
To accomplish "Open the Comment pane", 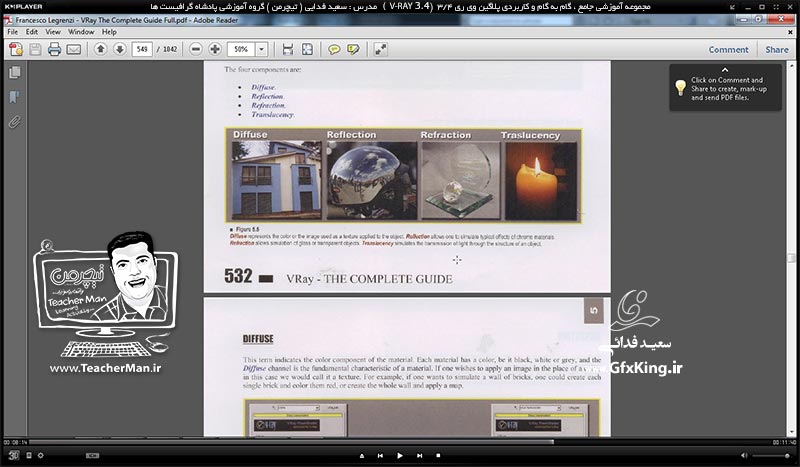I will coord(728,50).
